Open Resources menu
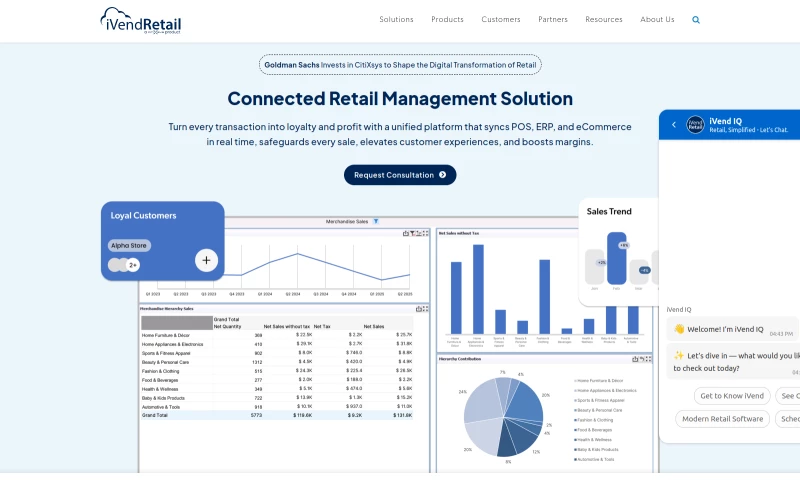Image resolution: width=800 pixels, height=480 pixels. pyautogui.click(x=604, y=19)
